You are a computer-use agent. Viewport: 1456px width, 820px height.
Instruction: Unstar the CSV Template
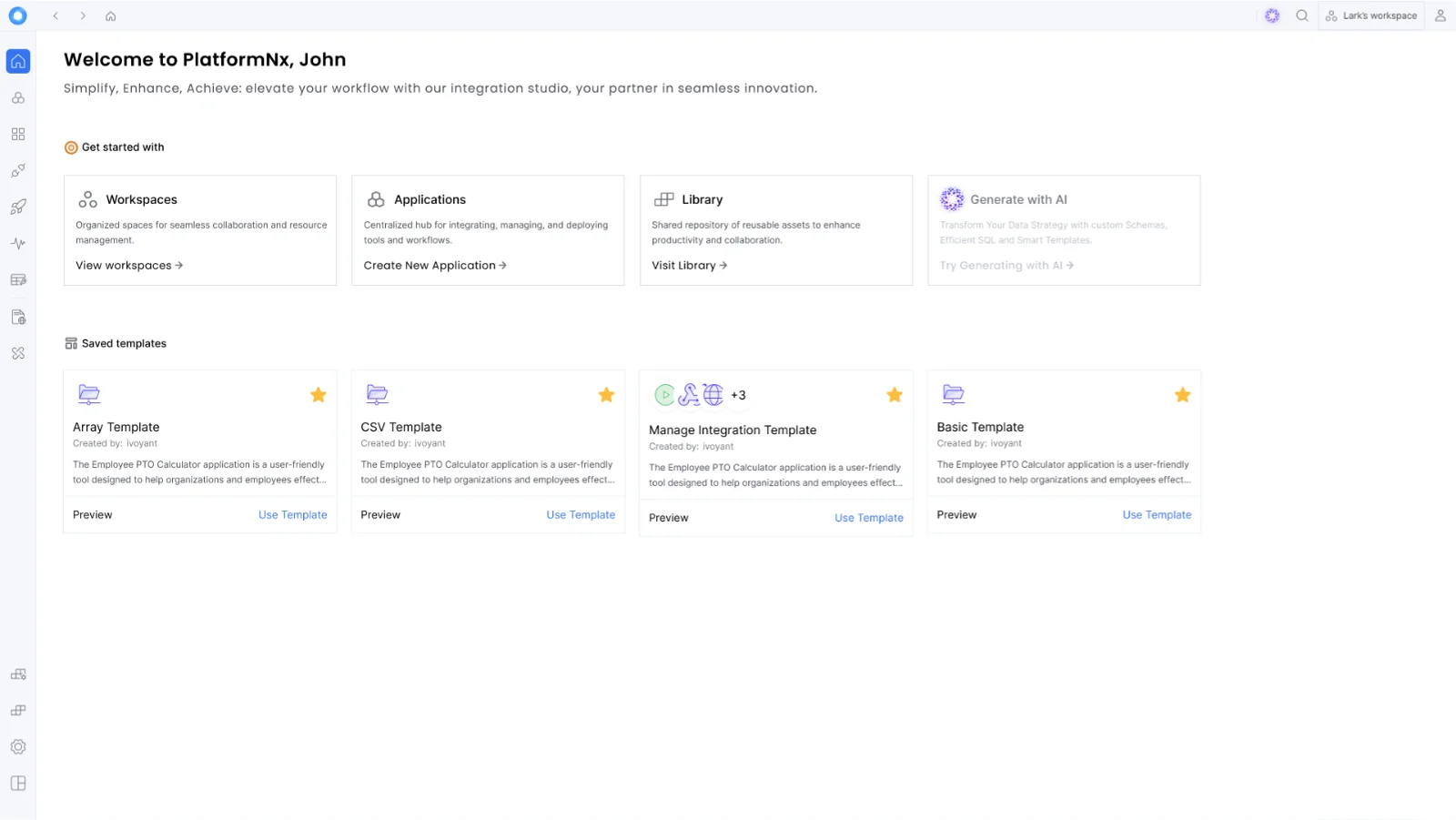(606, 395)
